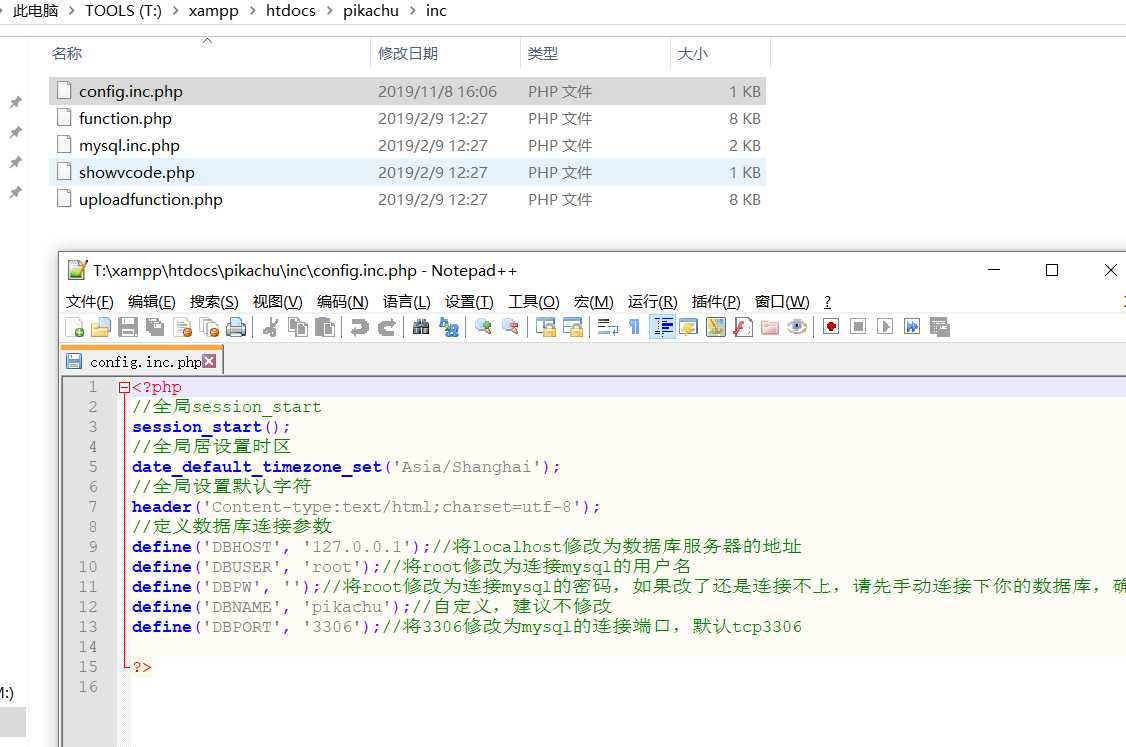Click the Undo arrow icon
1126x747 pixels.
[x=359, y=328]
